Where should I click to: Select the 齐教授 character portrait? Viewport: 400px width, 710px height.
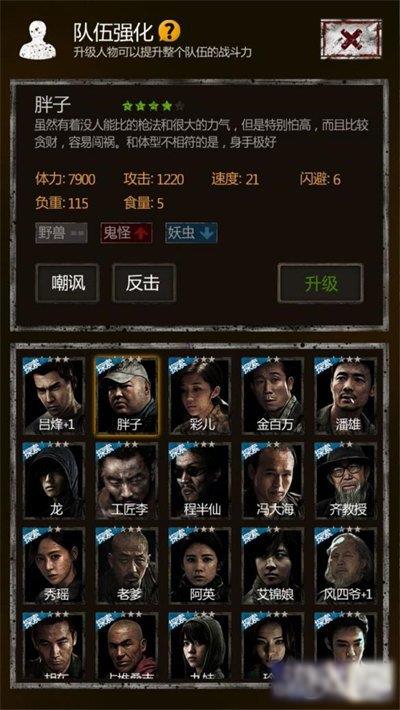click(x=346, y=480)
